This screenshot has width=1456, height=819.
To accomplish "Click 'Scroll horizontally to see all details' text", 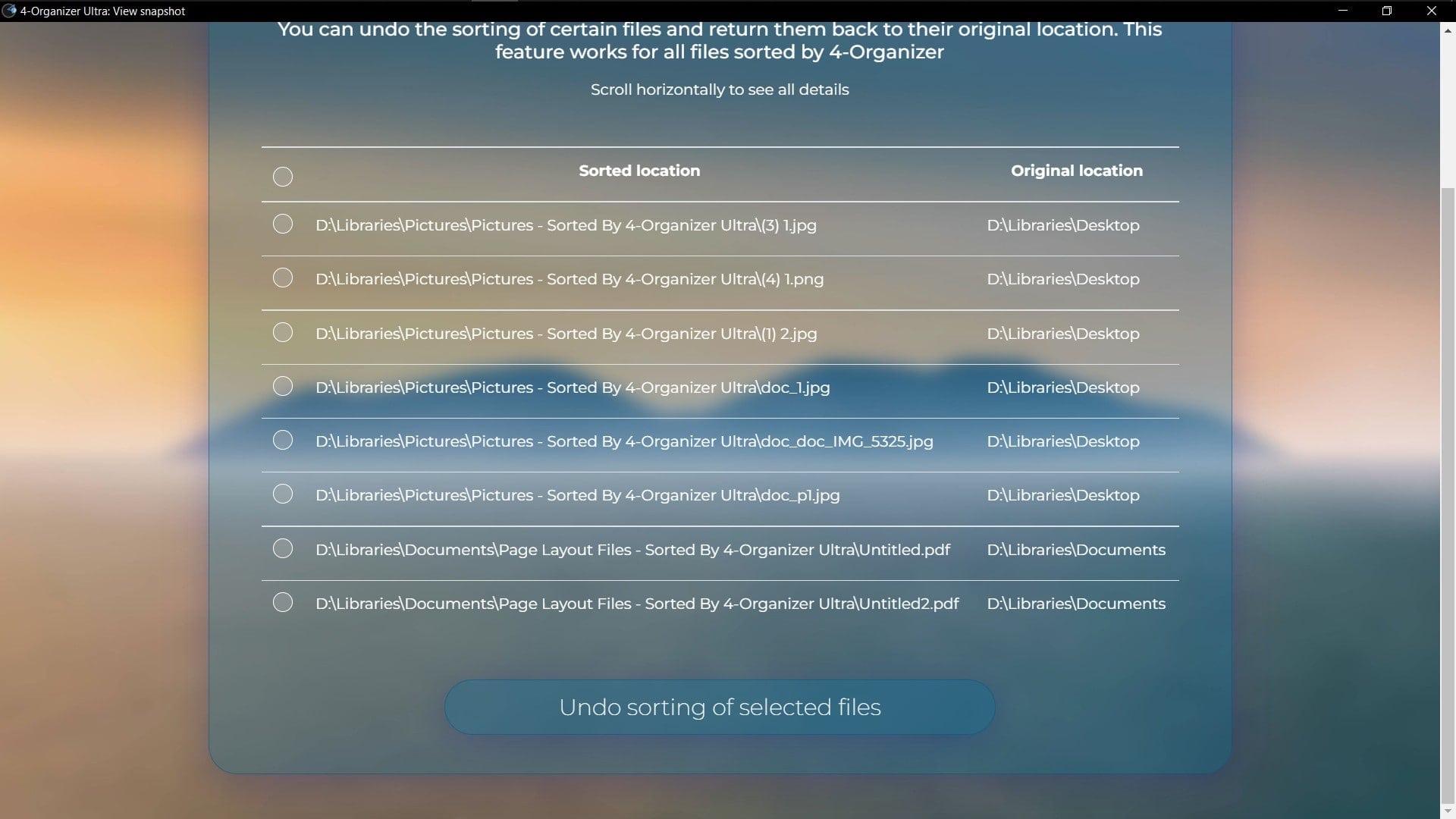I will tap(720, 89).
